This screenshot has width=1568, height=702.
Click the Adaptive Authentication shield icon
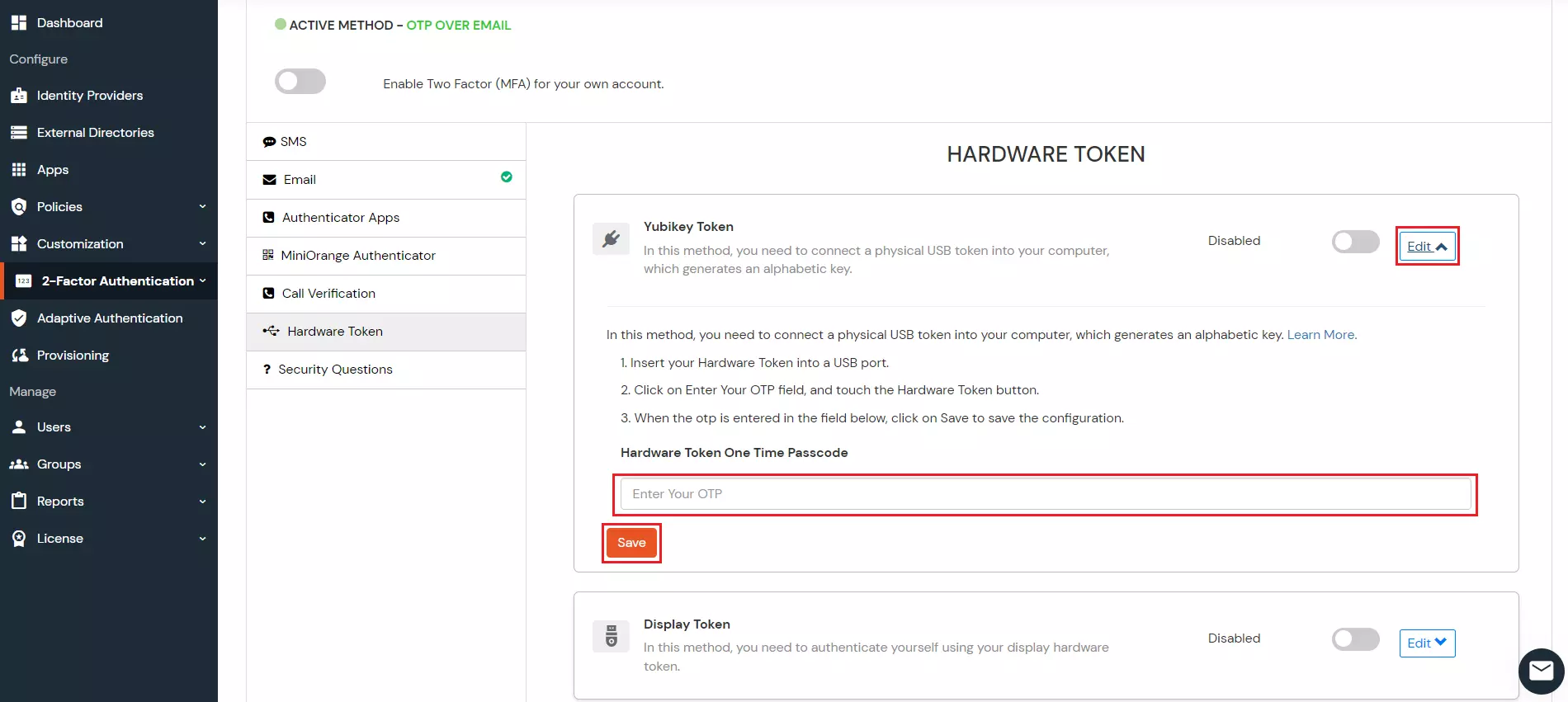tap(19, 318)
